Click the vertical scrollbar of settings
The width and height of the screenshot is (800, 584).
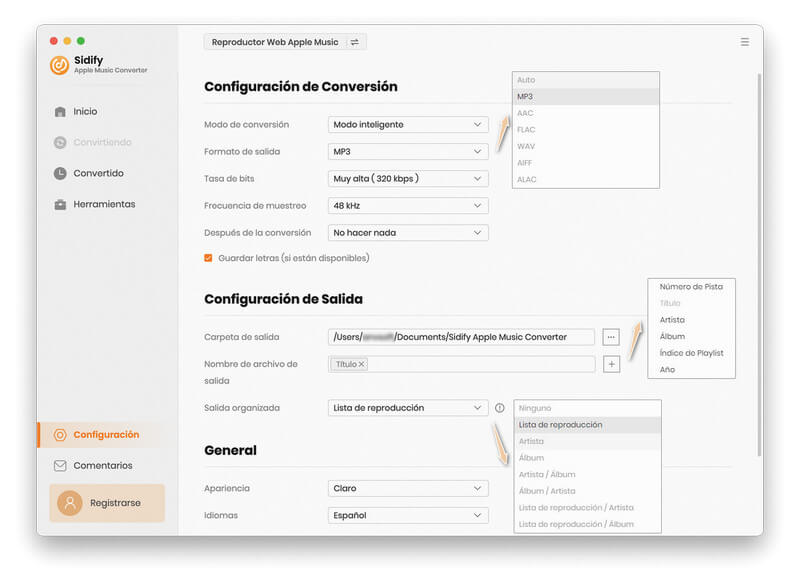coord(759,265)
